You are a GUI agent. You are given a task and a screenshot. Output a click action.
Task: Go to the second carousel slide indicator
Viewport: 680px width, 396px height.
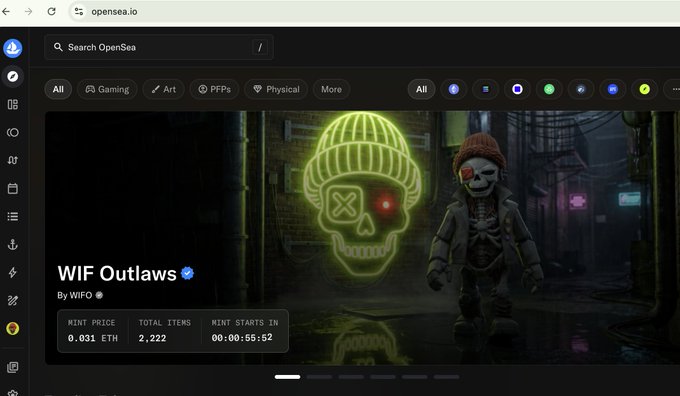click(319, 377)
